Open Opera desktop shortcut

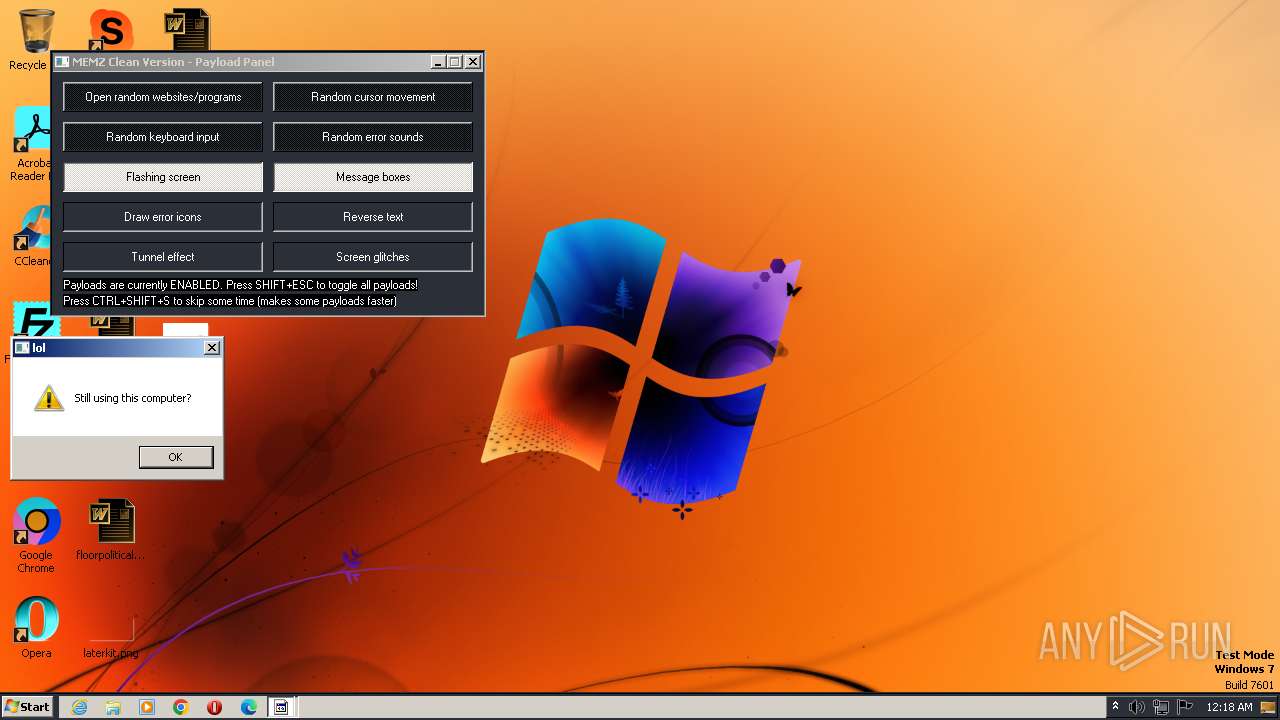tap(36, 627)
